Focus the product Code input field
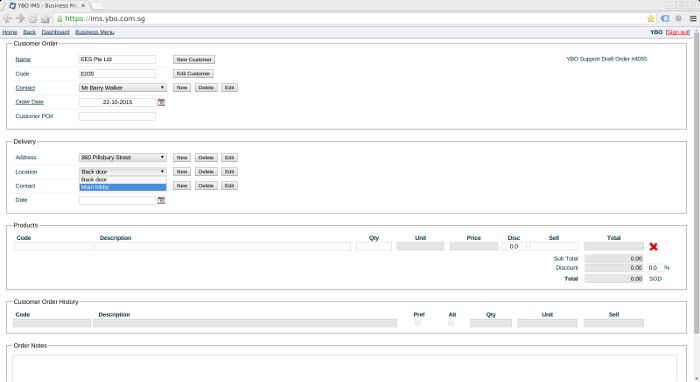The height and width of the screenshot is (382, 700). coord(54,246)
